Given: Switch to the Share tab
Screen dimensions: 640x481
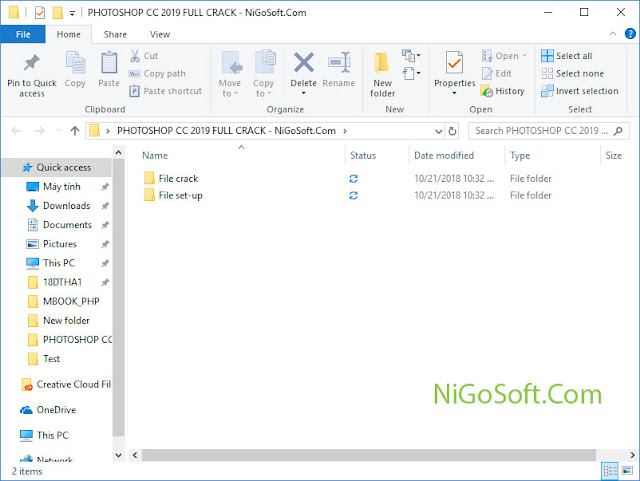Looking at the screenshot, I should (115, 34).
